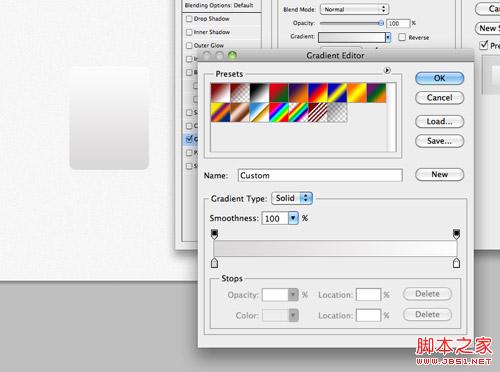Toggle Reverse checkbox in Layer Style

[x=402, y=37]
